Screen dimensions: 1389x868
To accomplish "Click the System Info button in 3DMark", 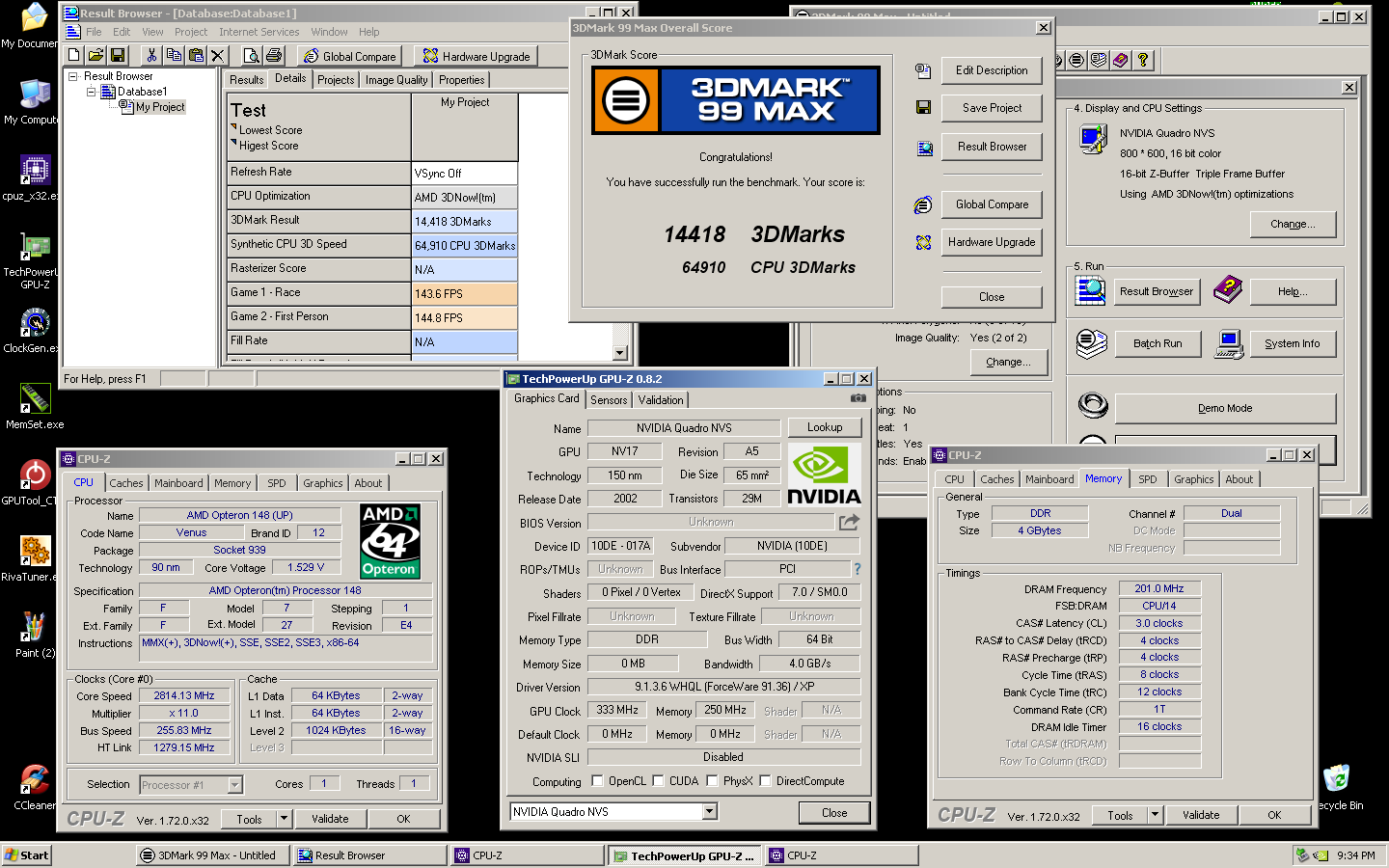I will point(1293,343).
